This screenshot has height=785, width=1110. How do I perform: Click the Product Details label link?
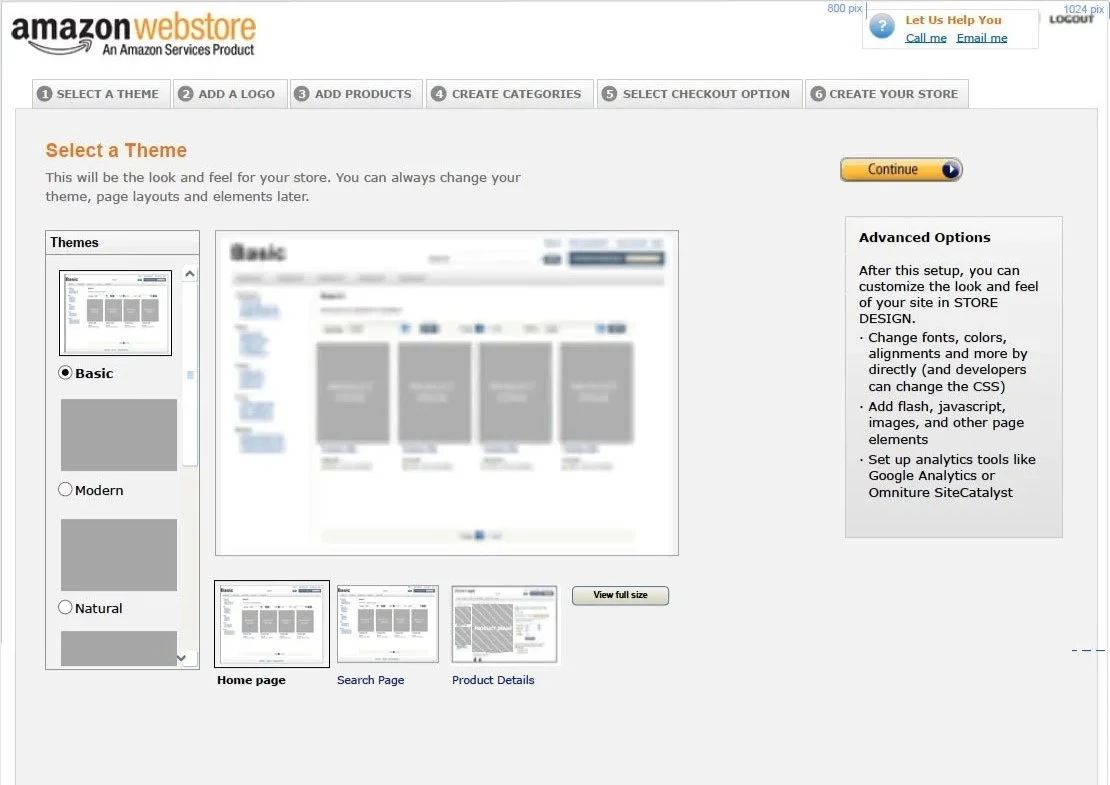point(493,680)
